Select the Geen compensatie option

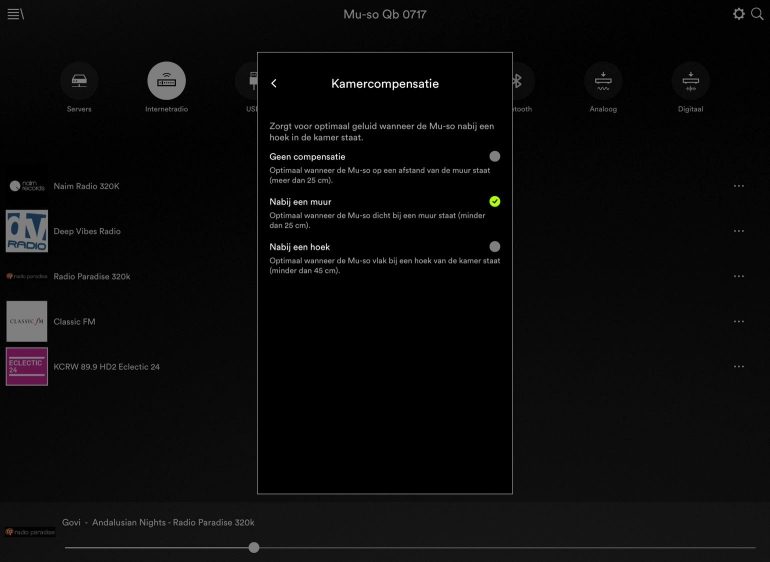[494, 157]
